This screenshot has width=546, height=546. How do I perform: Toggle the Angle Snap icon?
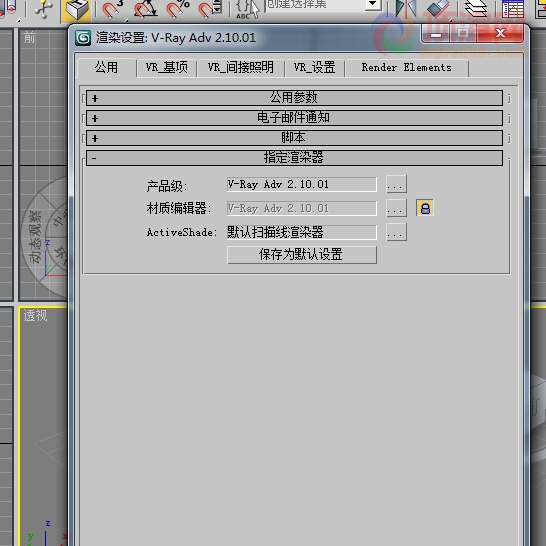click(x=145, y=9)
